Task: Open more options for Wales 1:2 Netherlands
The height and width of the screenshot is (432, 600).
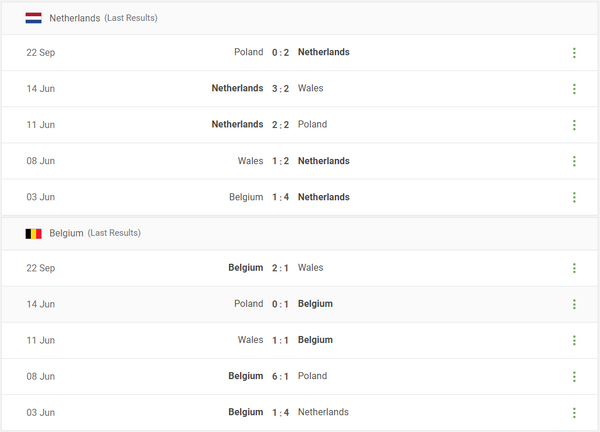Action: point(574,161)
